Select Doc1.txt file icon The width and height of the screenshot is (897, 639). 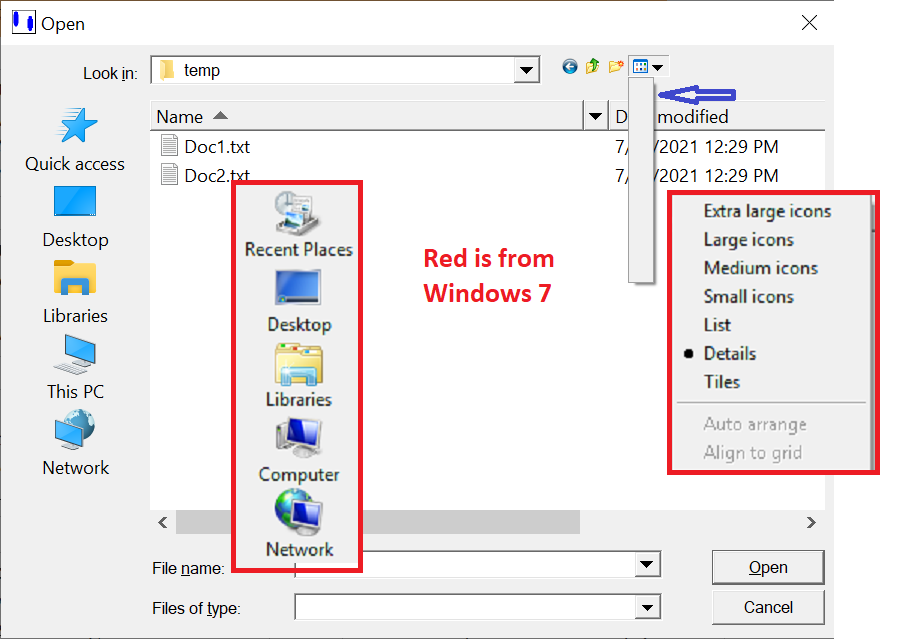pyautogui.click(x=169, y=146)
